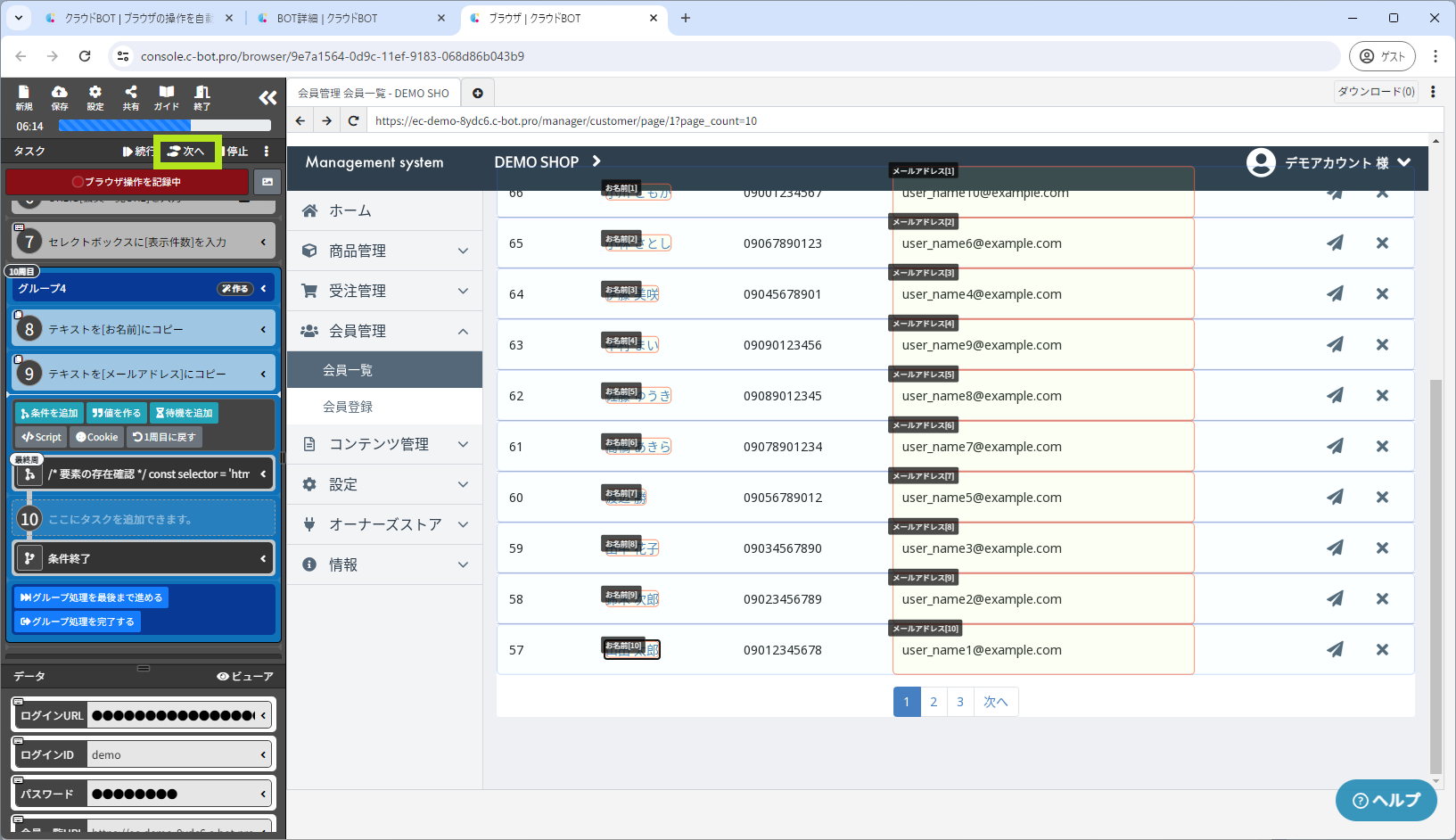Toggle the ビューア eye view
Screen dimensions: 1456x840
pyautogui.click(x=245, y=677)
